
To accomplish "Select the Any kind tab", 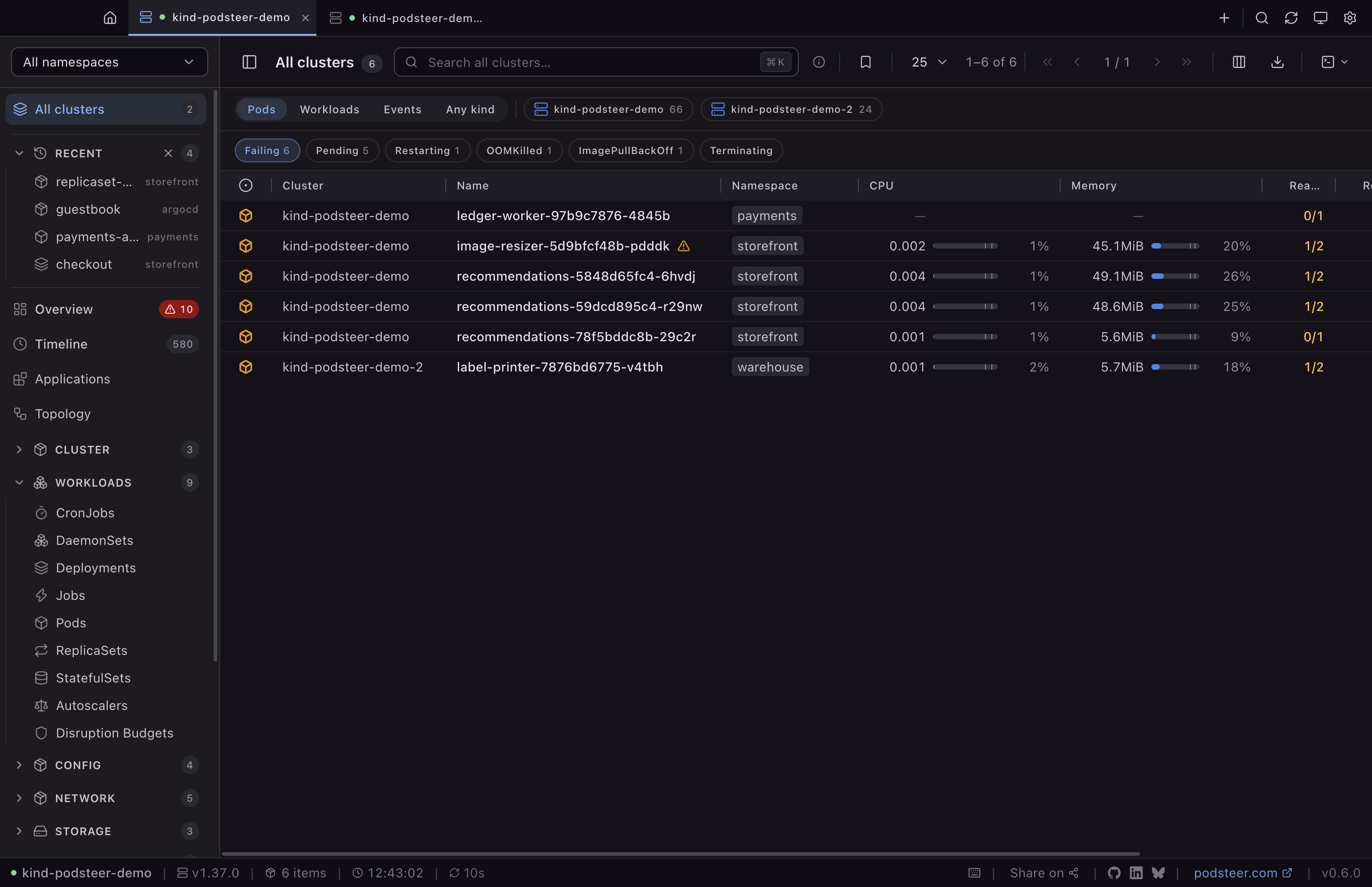I will pos(470,110).
